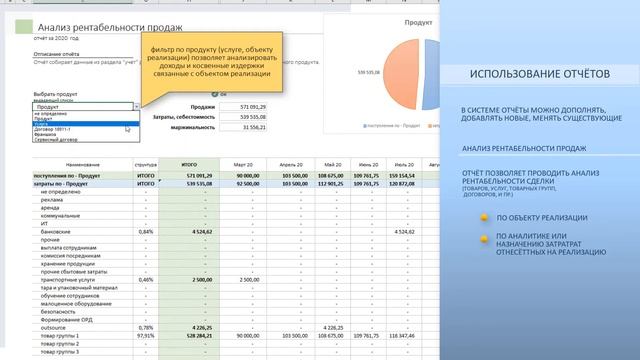Image resolution: width=640 pixels, height=360 pixels.
Task: Click the 'товар группы 1' row label
Action: [x=60, y=336]
